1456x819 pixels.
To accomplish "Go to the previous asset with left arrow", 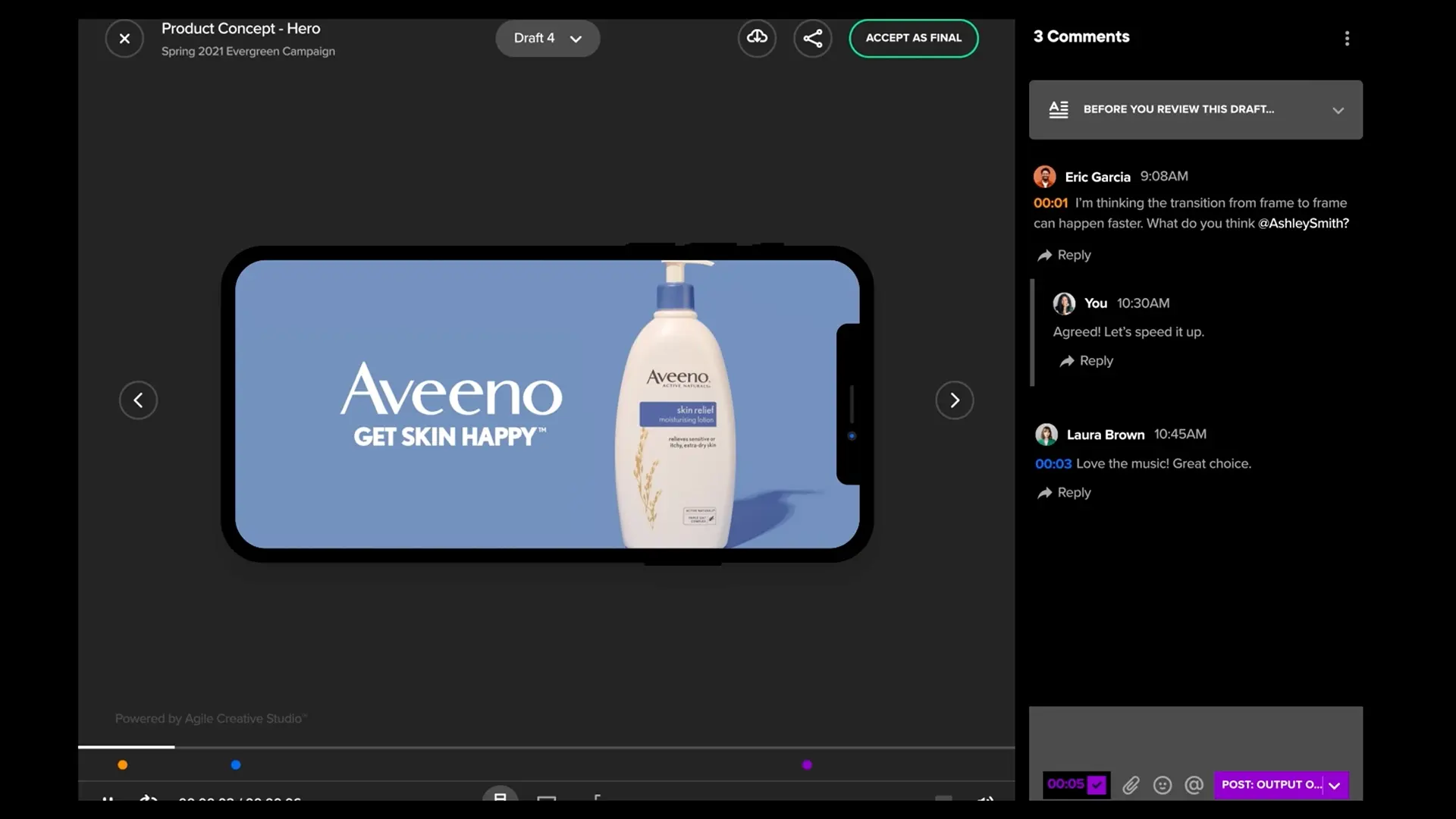I will (x=138, y=400).
